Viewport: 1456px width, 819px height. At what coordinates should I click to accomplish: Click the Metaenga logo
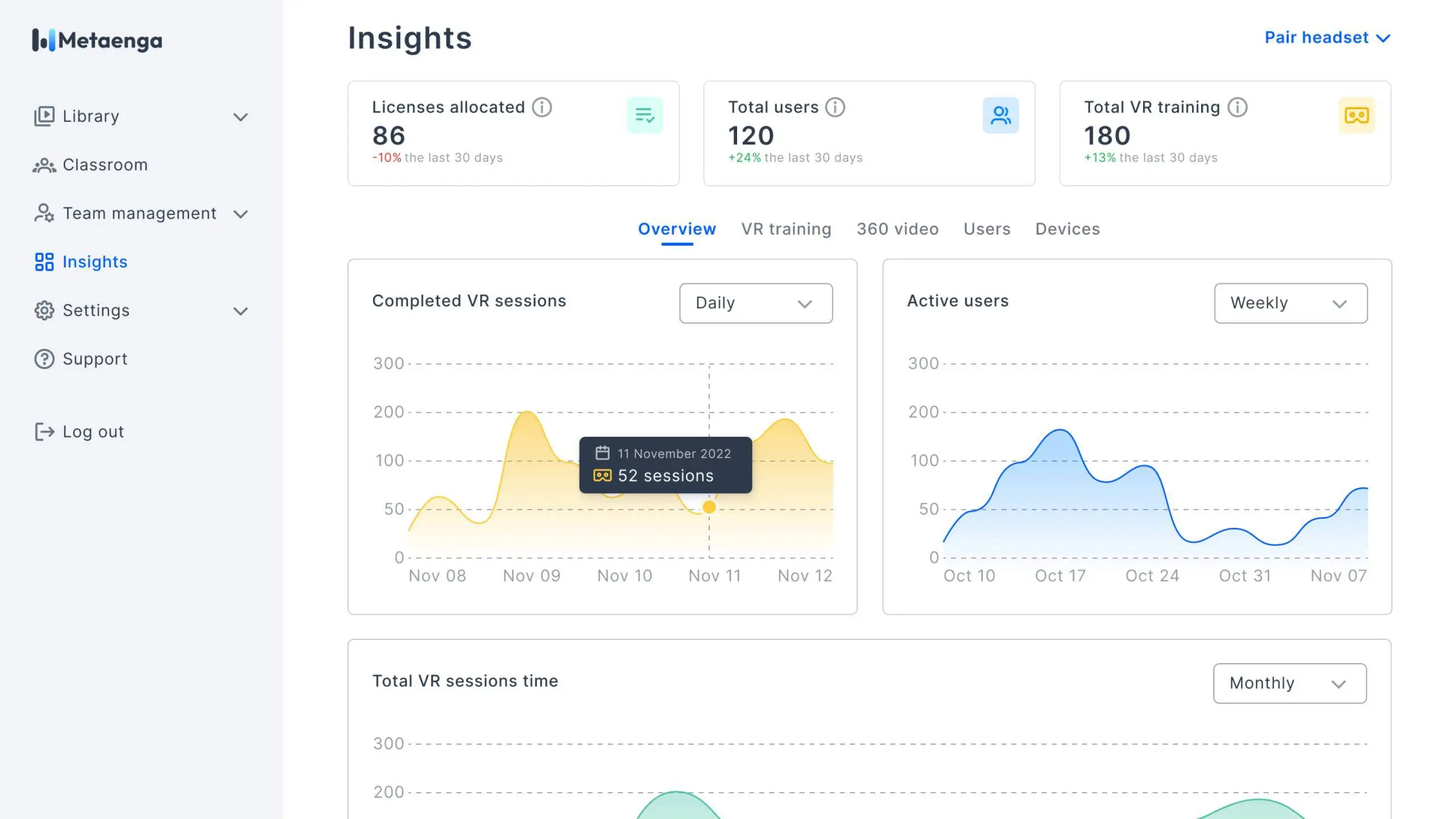97,40
